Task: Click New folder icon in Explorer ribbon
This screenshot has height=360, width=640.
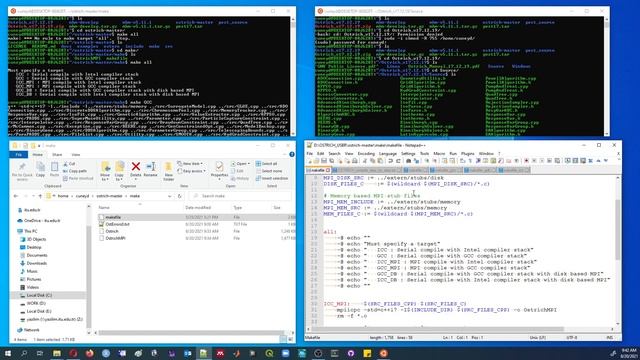Action: (168, 167)
